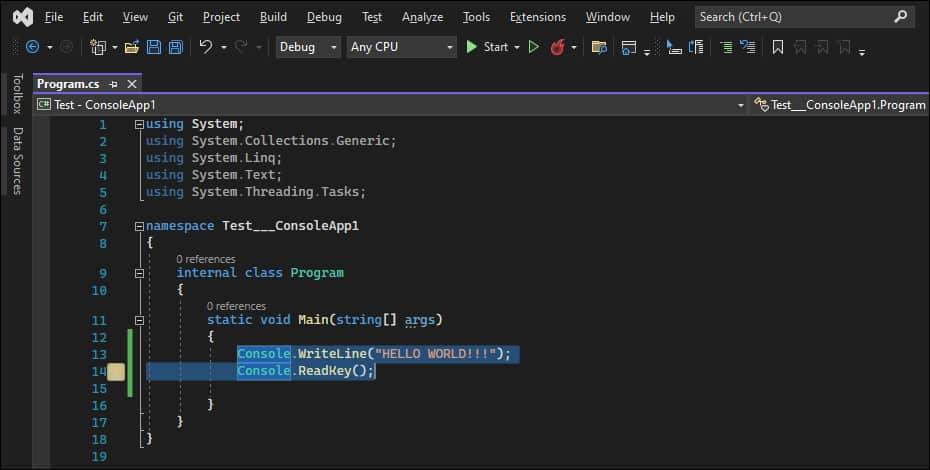
Task: Open file with the folder icon
Action: (132, 47)
